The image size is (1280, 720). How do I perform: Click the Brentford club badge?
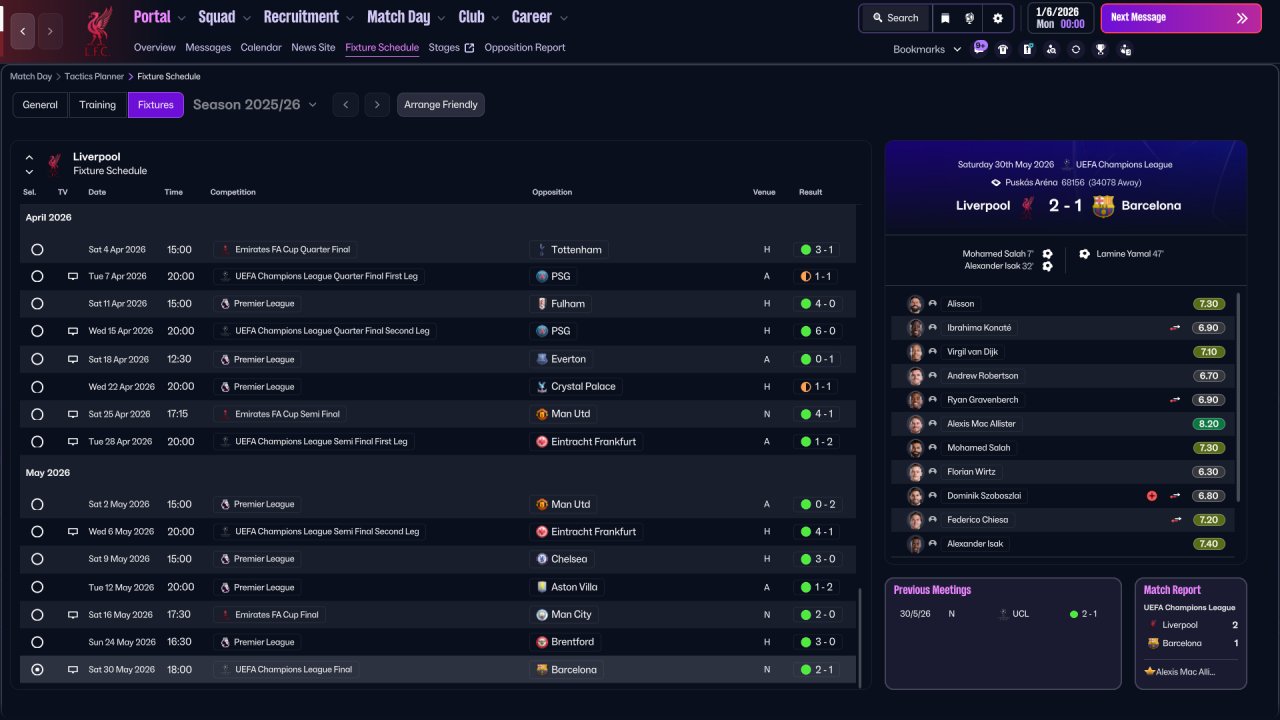tap(542, 642)
